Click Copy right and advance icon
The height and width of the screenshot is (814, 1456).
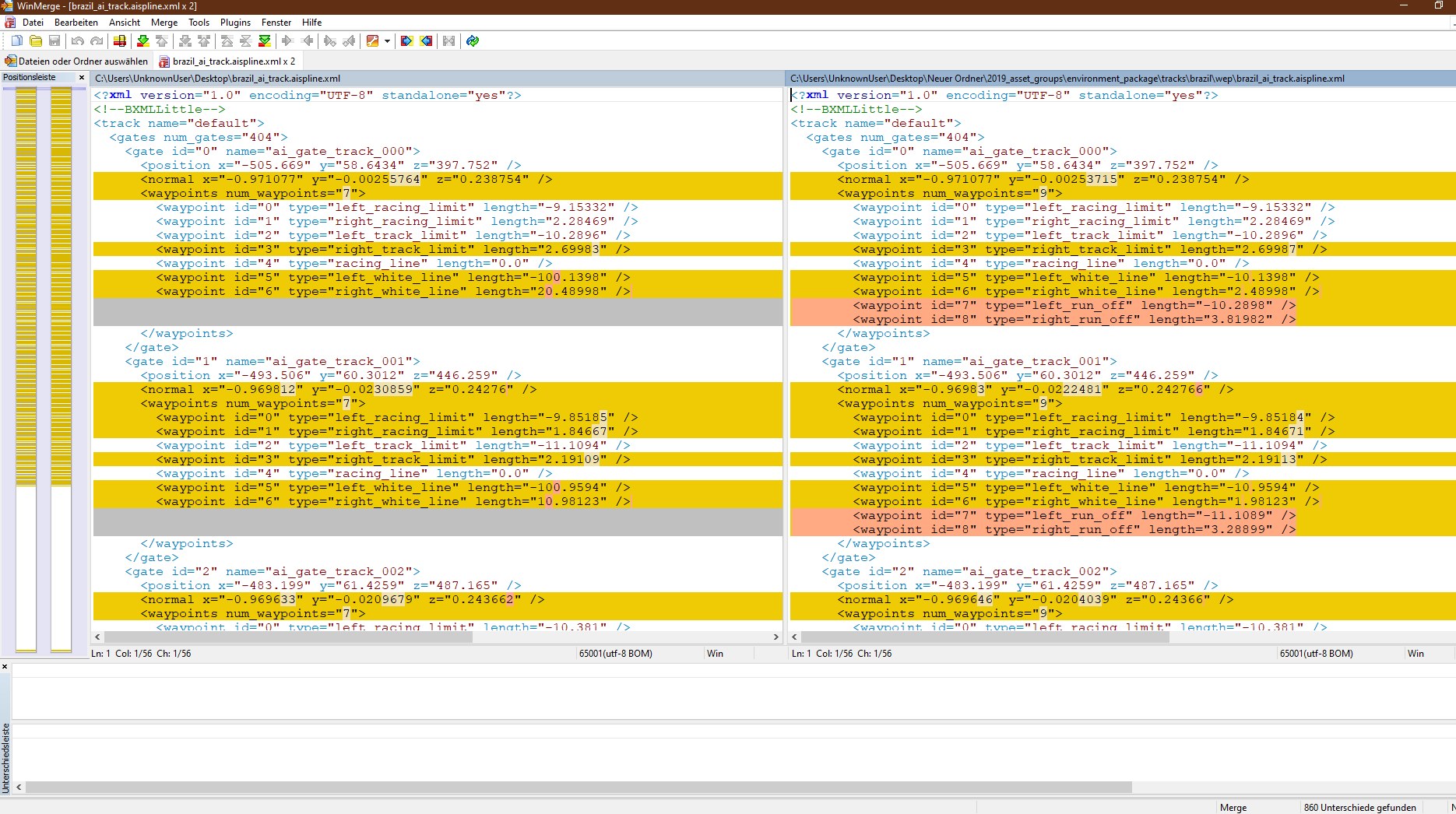tap(330, 40)
